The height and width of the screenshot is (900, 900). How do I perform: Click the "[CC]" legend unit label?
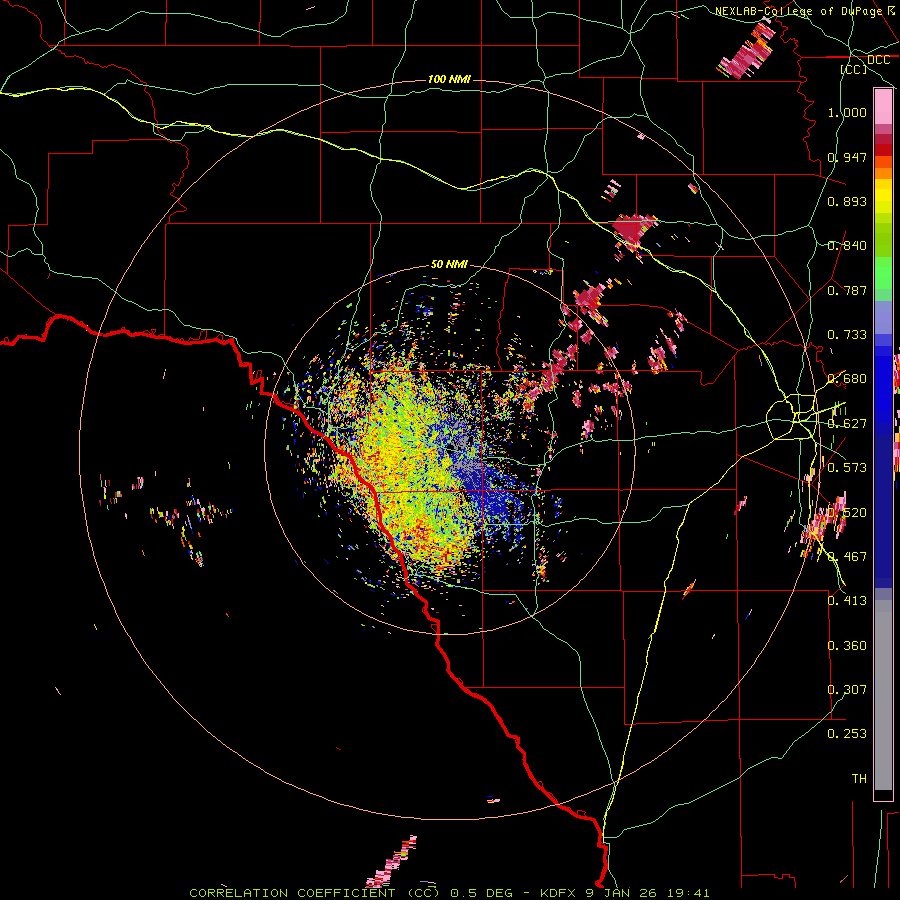[854, 69]
